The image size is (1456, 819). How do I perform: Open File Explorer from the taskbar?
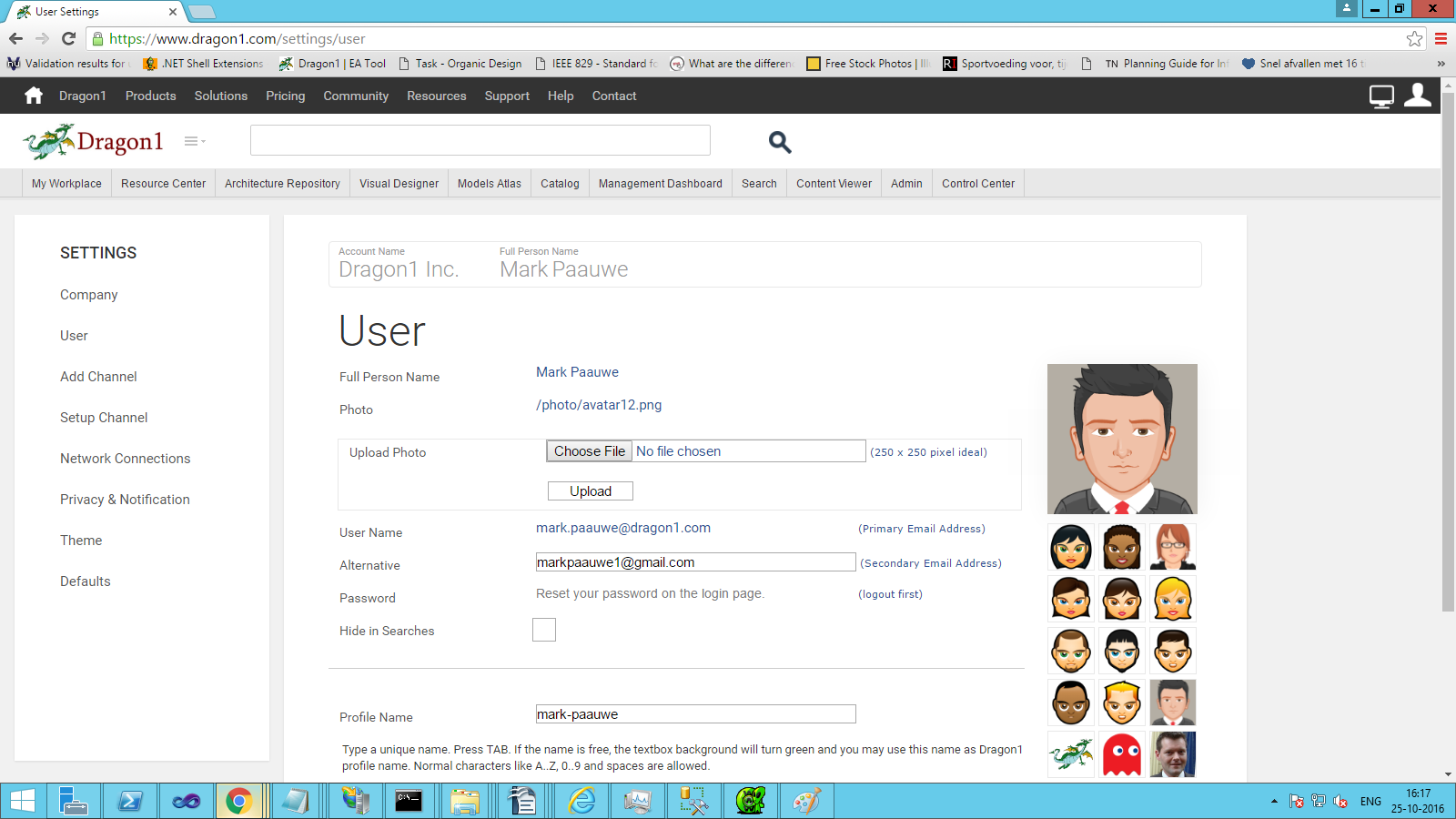point(464,801)
